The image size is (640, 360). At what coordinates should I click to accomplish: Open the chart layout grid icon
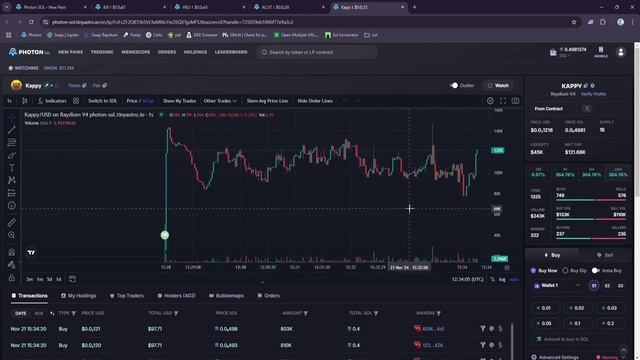76,101
